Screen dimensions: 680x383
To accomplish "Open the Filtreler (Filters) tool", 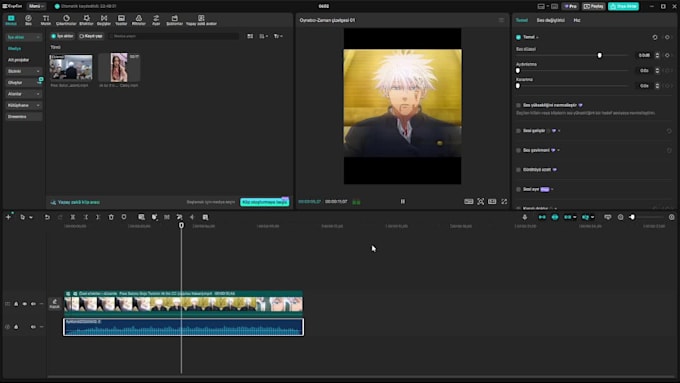I will [139, 20].
